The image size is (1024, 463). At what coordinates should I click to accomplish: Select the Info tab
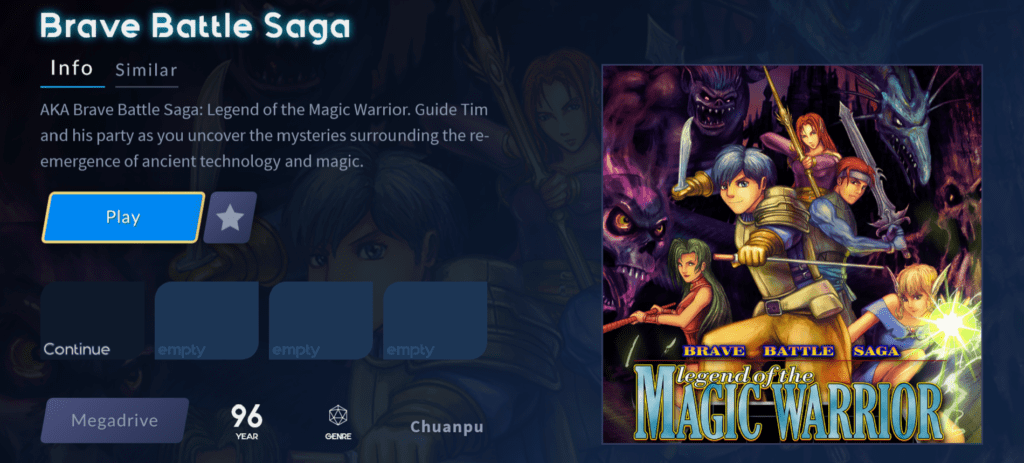click(x=72, y=69)
